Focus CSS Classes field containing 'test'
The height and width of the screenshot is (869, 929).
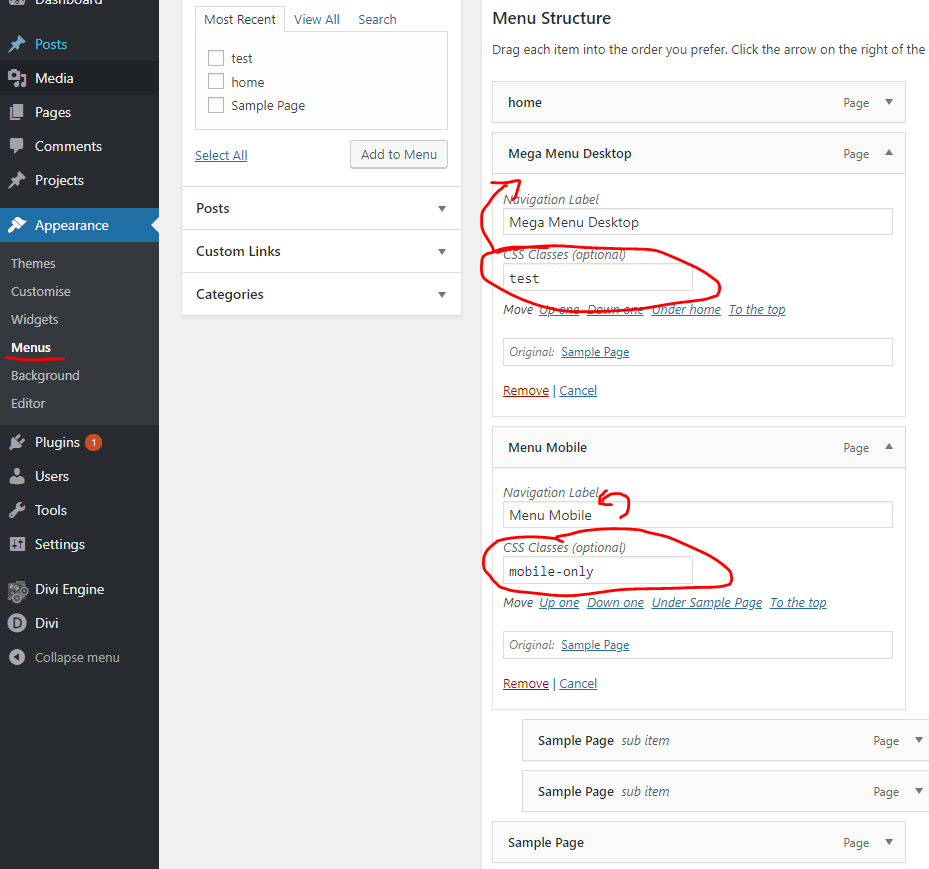tap(597, 278)
